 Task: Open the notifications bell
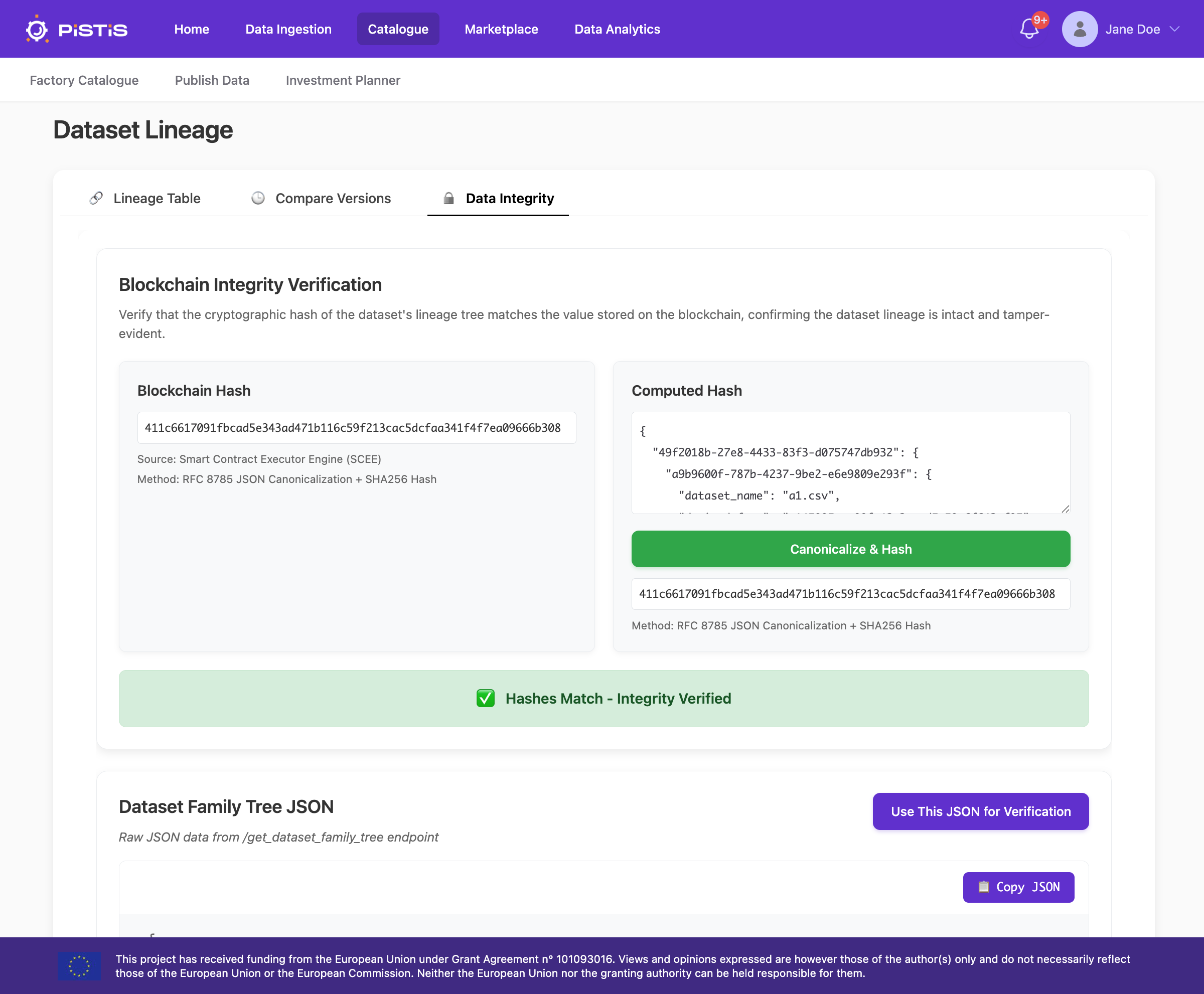1029,29
